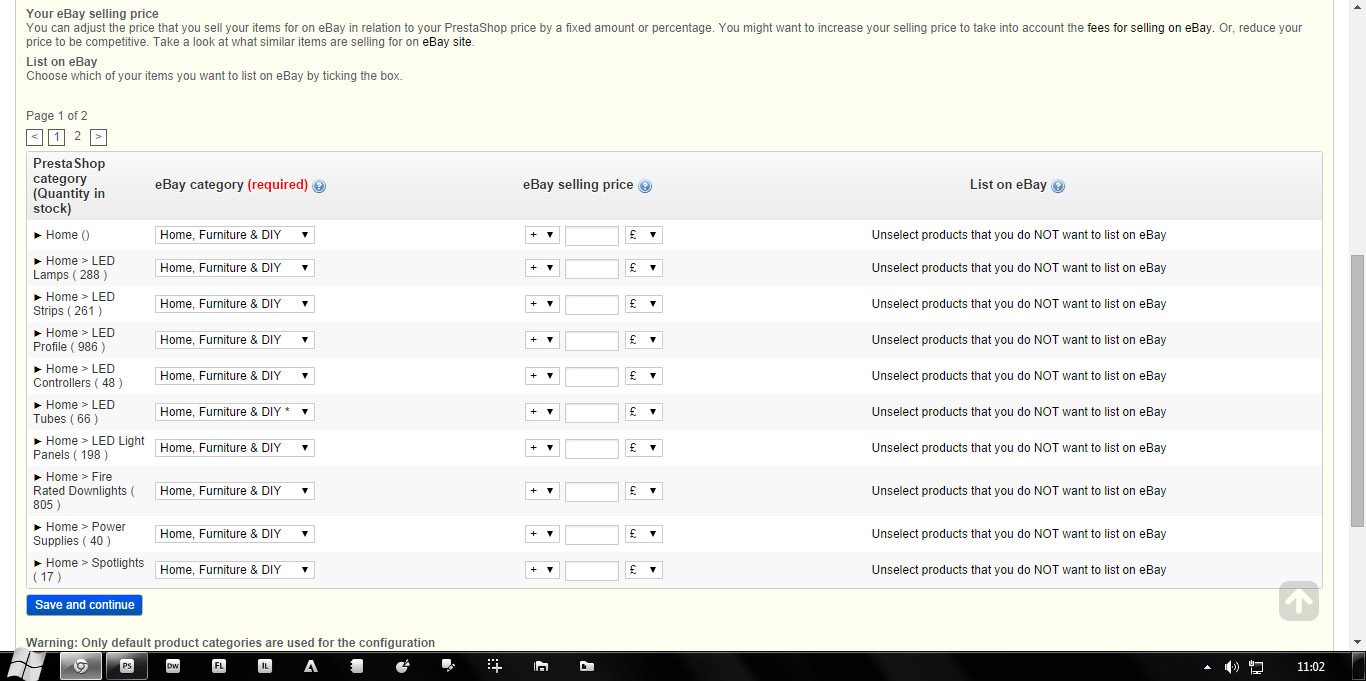Launch Illustrator (IL) from the taskbar

pyautogui.click(x=265, y=666)
